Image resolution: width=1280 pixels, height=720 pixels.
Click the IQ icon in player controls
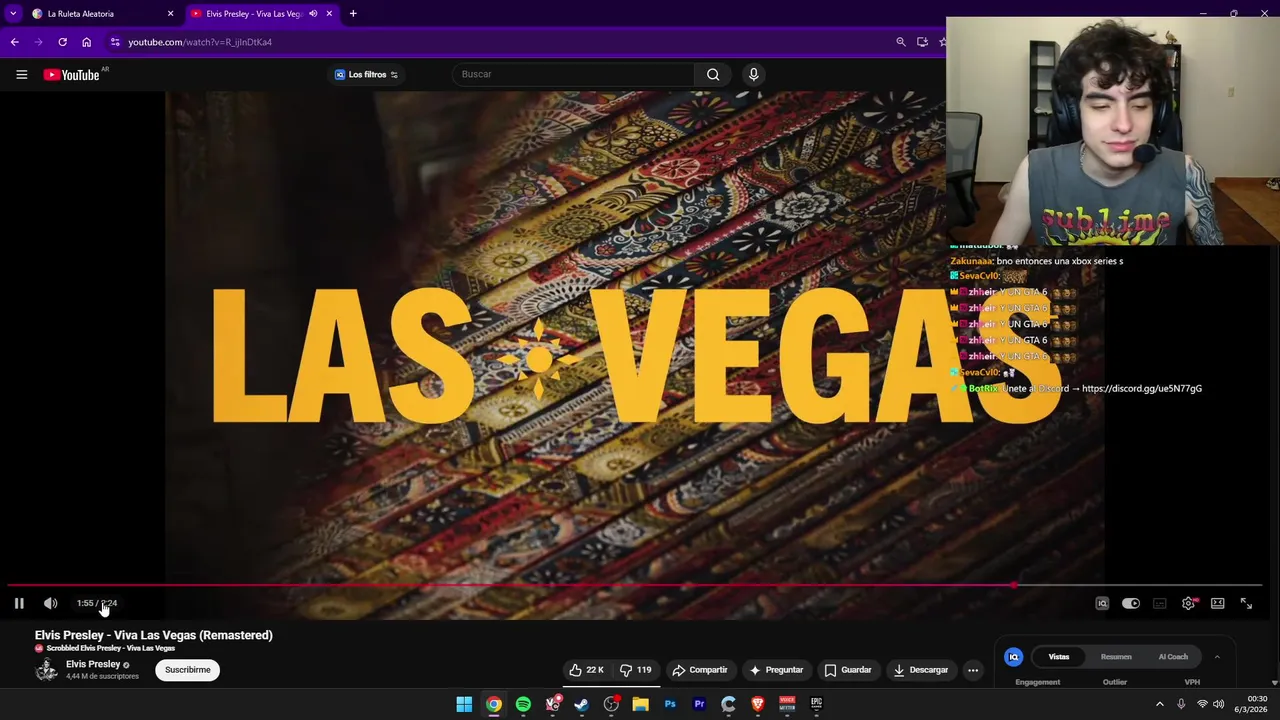1102,603
